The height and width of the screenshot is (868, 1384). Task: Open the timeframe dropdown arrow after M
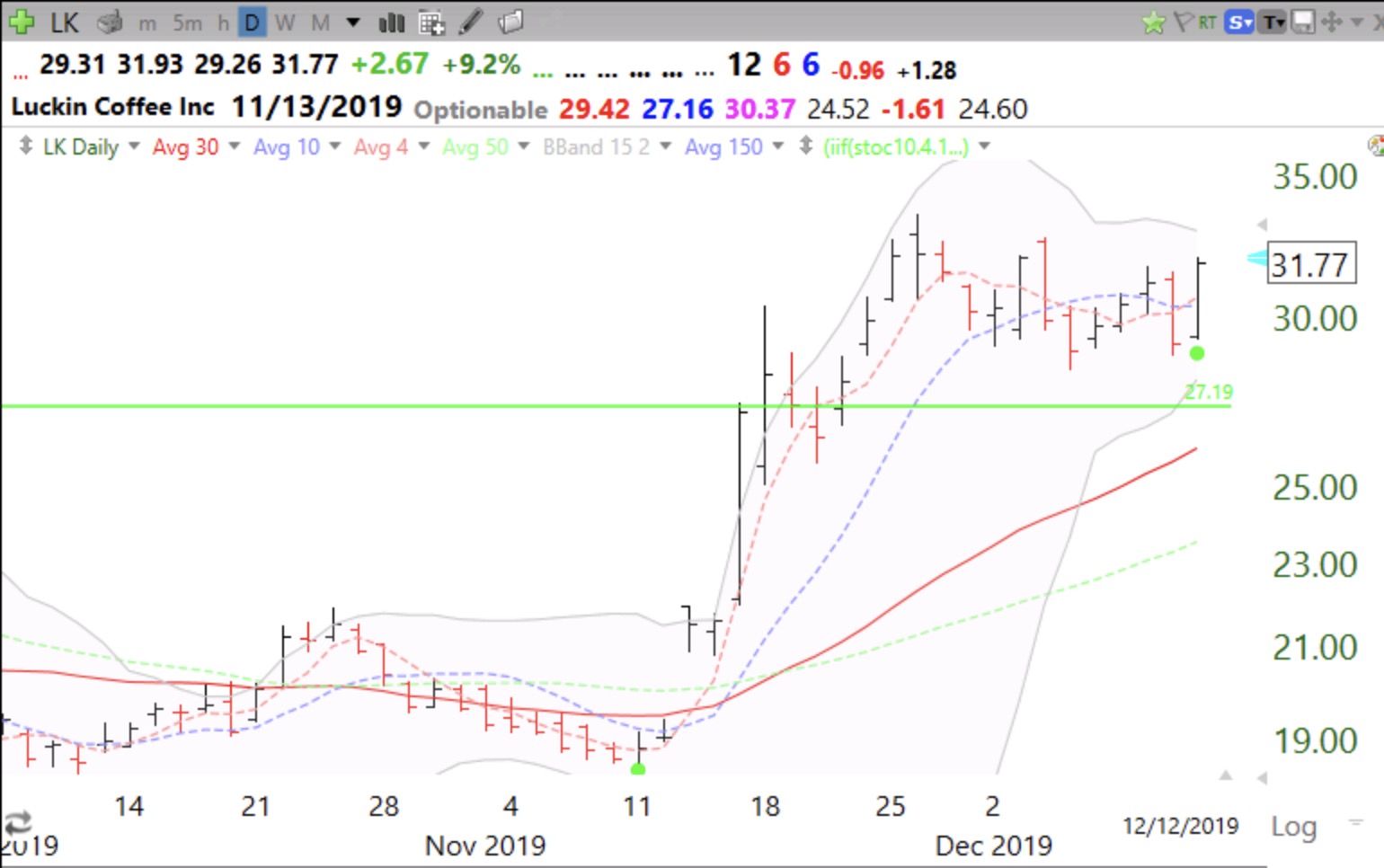click(x=353, y=22)
